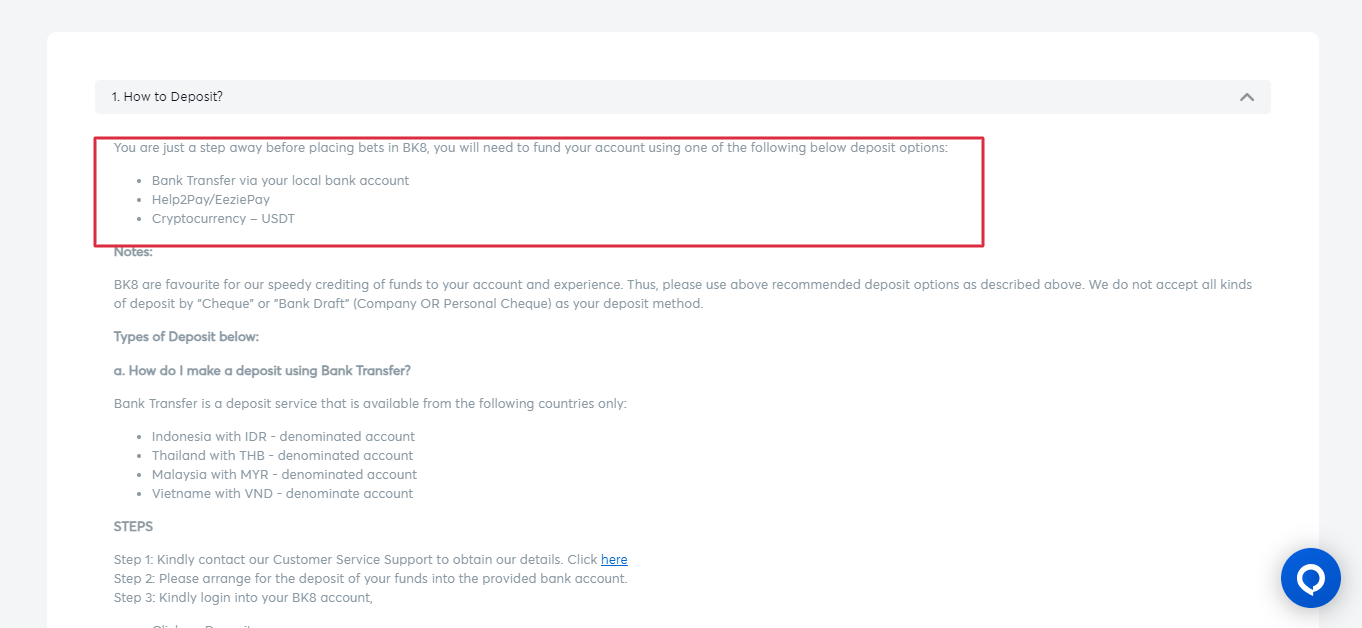Select the Indonesia with IDR list item
This screenshot has height=628, width=1362.
click(283, 437)
